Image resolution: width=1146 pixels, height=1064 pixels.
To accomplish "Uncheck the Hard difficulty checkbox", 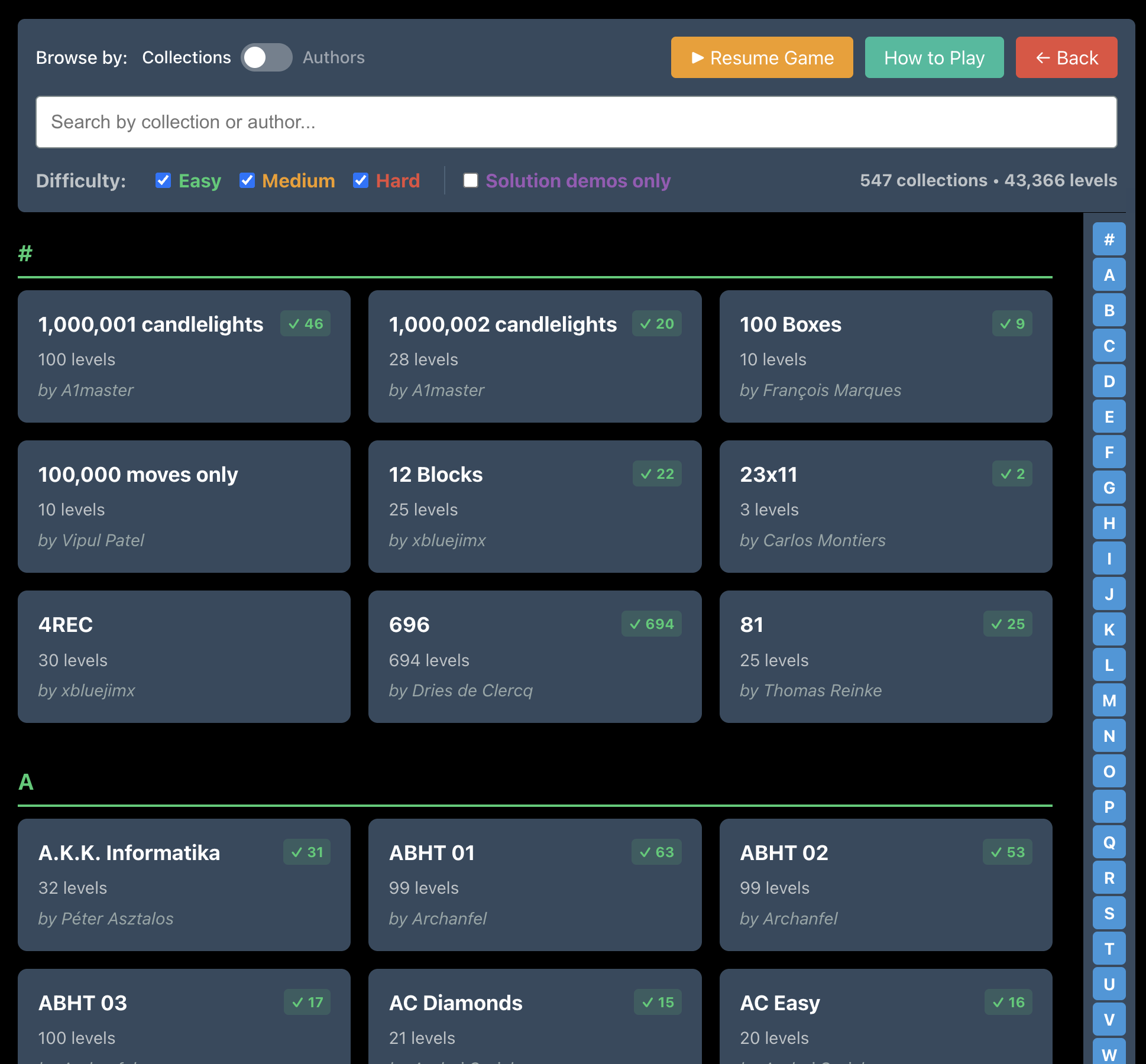I will 361,180.
